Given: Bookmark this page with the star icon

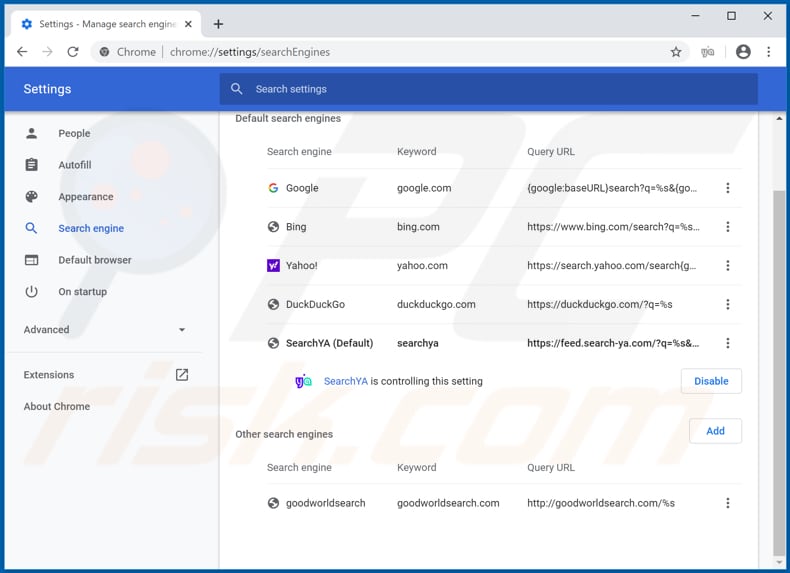Looking at the screenshot, I should click(676, 52).
